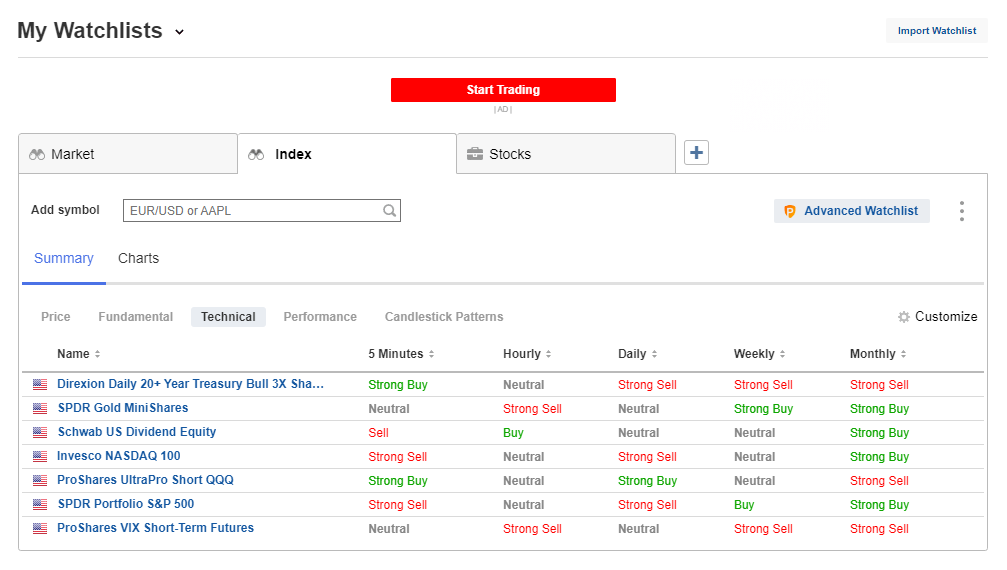Open the My Watchlists dropdown chevron

click(x=179, y=32)
